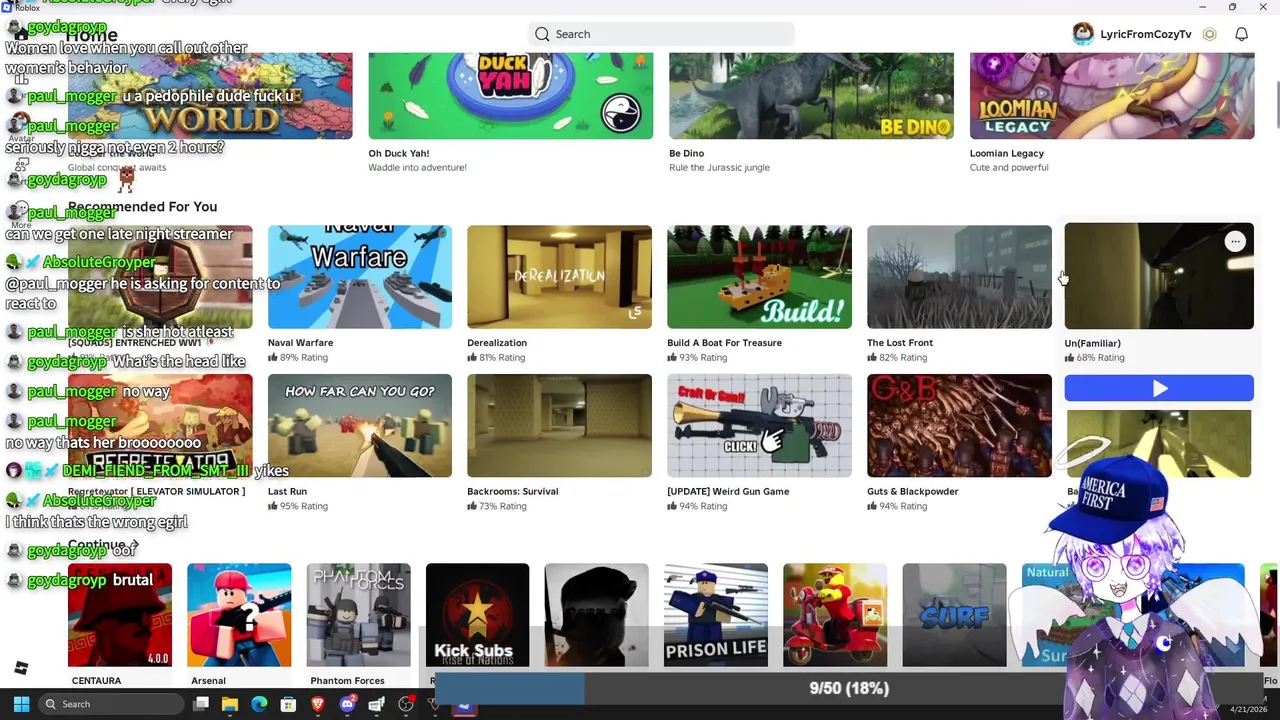
Task: Click the Un(Familiar) title text
Action: pyautogui.click(x=1093, y=343)
